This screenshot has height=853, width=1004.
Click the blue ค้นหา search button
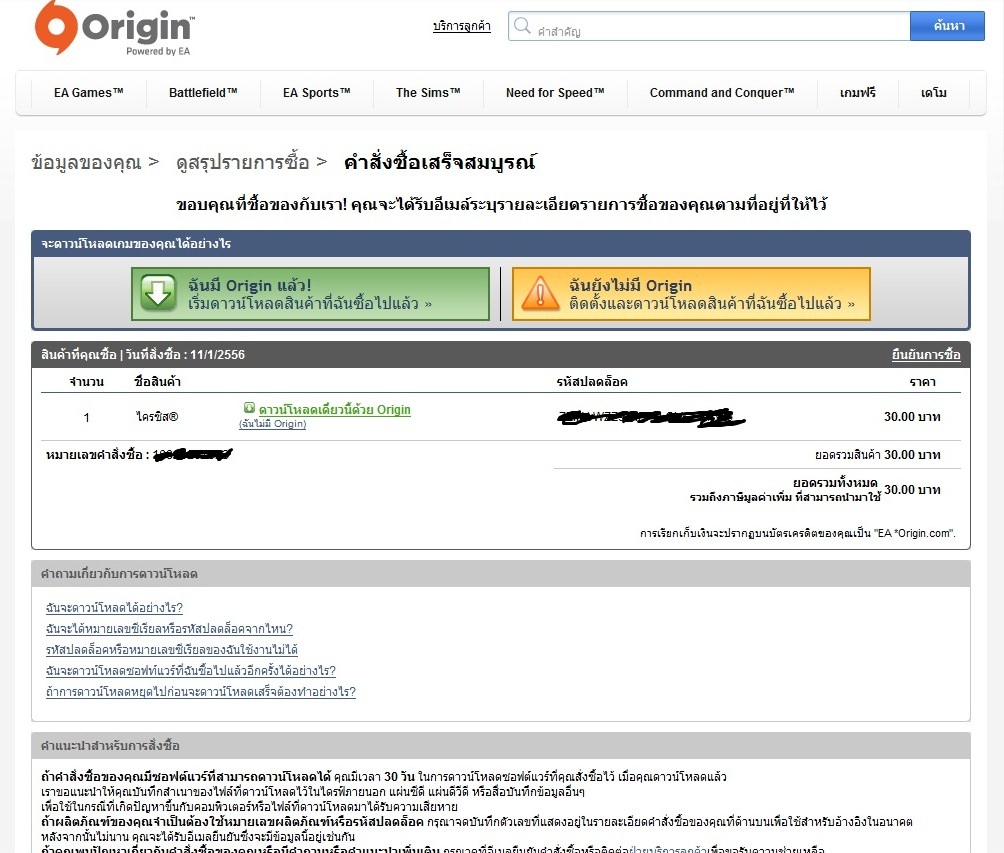coord(948,26)
